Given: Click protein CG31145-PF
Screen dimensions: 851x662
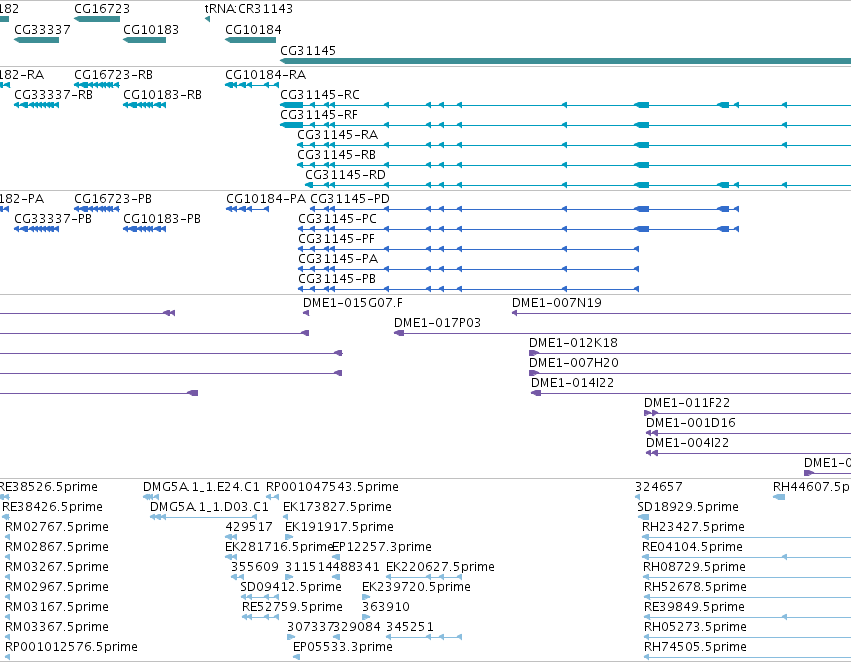Looking at the screenshot, I should 336,239.
